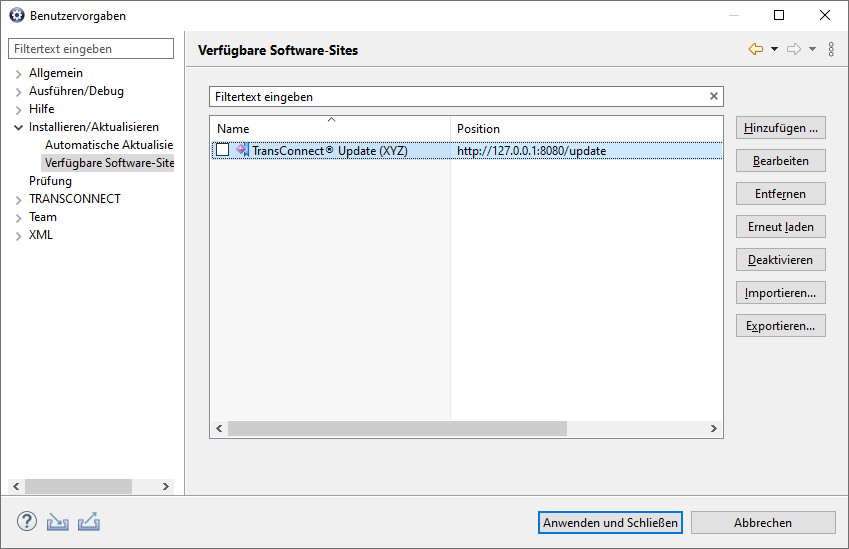Viewport: 849px width, 549px height.
Task: Expand the TRANSCONNECT tree node
Action: point(18,200)
